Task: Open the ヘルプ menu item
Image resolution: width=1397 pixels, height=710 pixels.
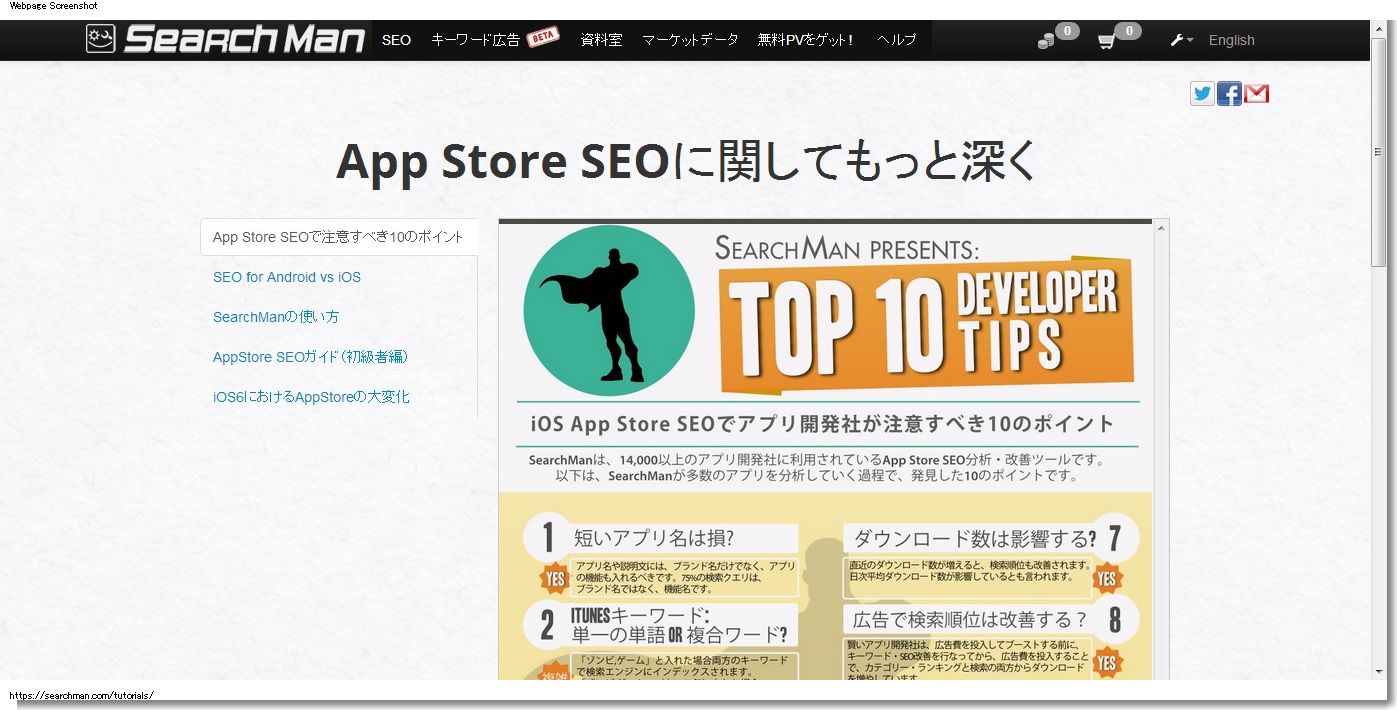Action: [896, 40]
